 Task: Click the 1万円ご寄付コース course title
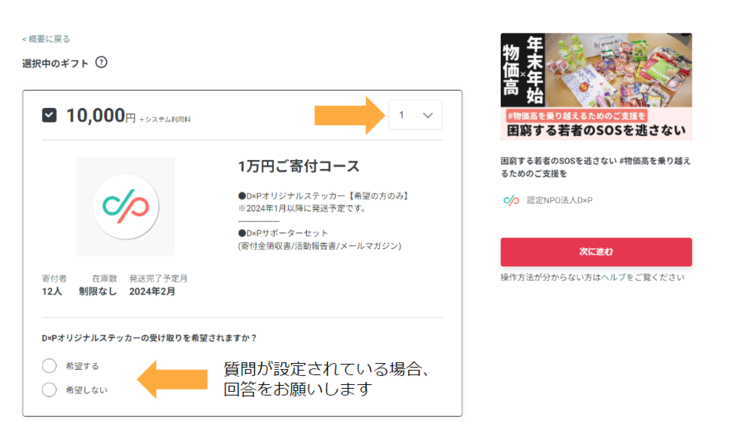pyautogui.click(x=298, y=166)
